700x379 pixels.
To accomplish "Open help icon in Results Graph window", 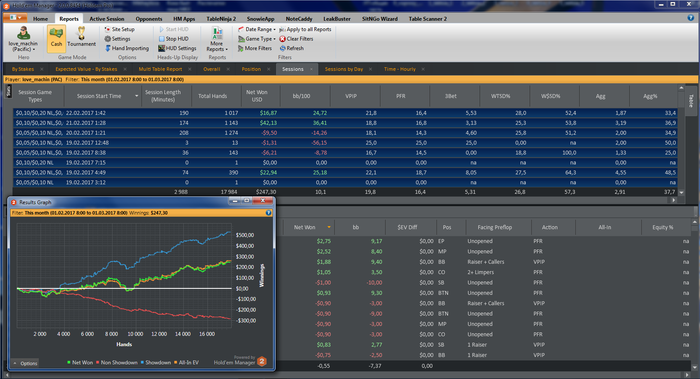I will point(268,213).
